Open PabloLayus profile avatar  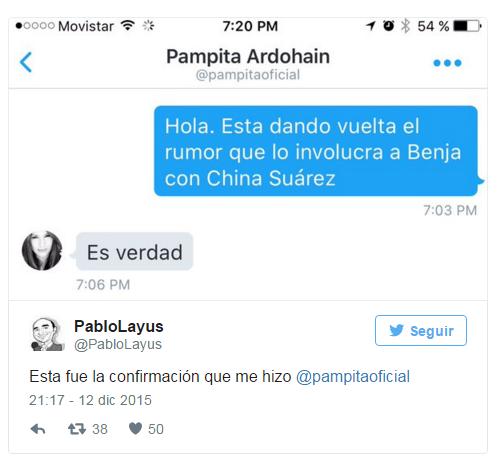click(x=47, y=334)
